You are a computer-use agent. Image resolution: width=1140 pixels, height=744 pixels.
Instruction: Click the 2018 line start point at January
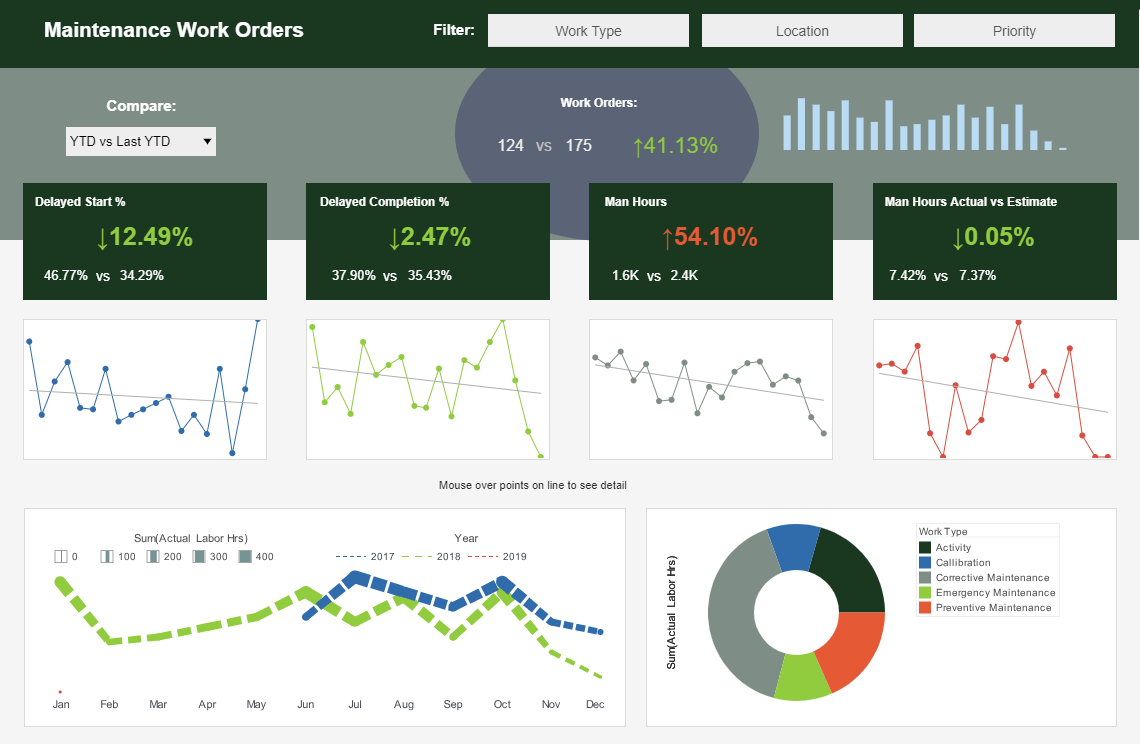point(61,582)
